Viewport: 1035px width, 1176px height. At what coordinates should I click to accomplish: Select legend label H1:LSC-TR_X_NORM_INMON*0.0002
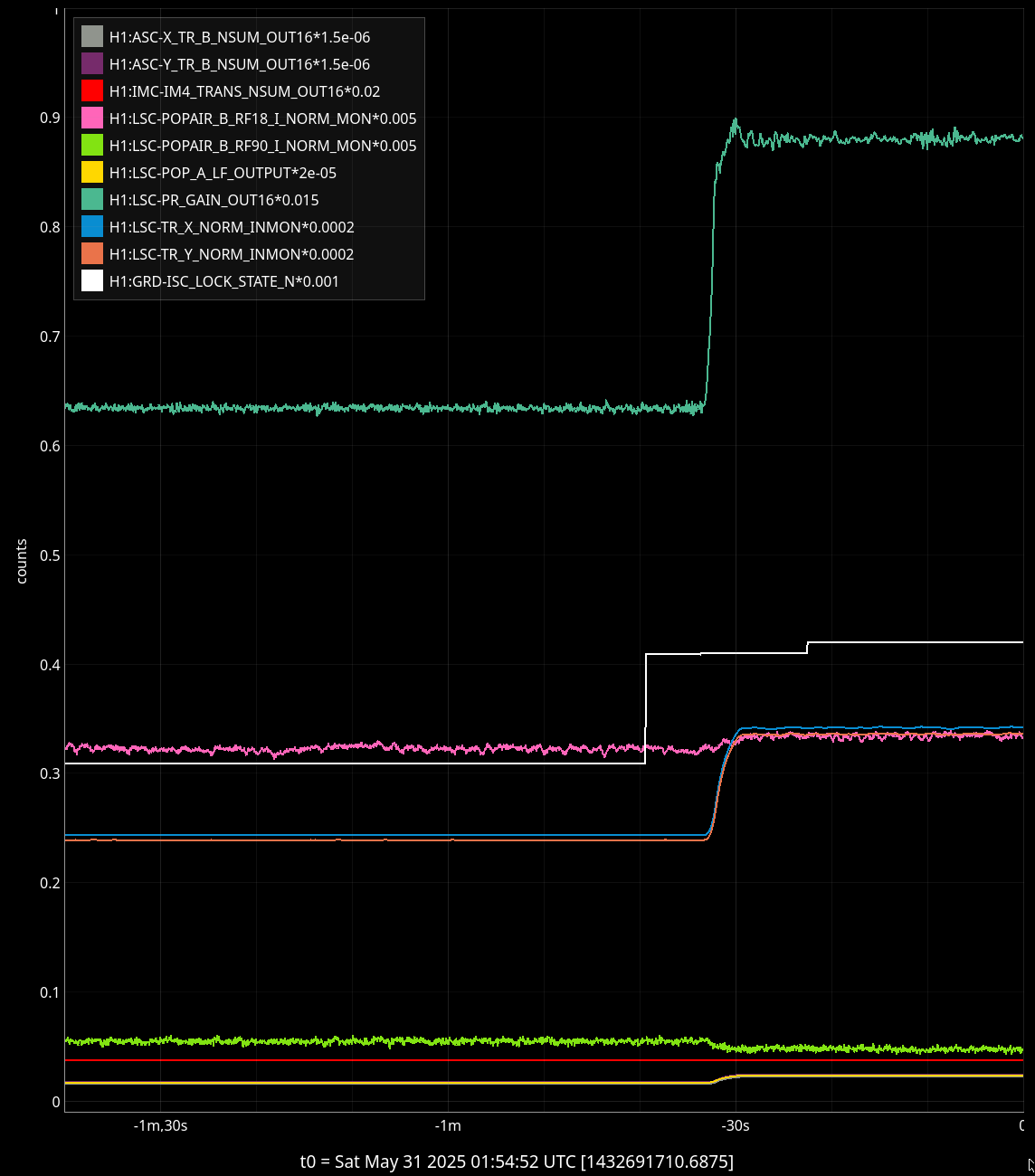pyautogui.click(x=233, y=227)
